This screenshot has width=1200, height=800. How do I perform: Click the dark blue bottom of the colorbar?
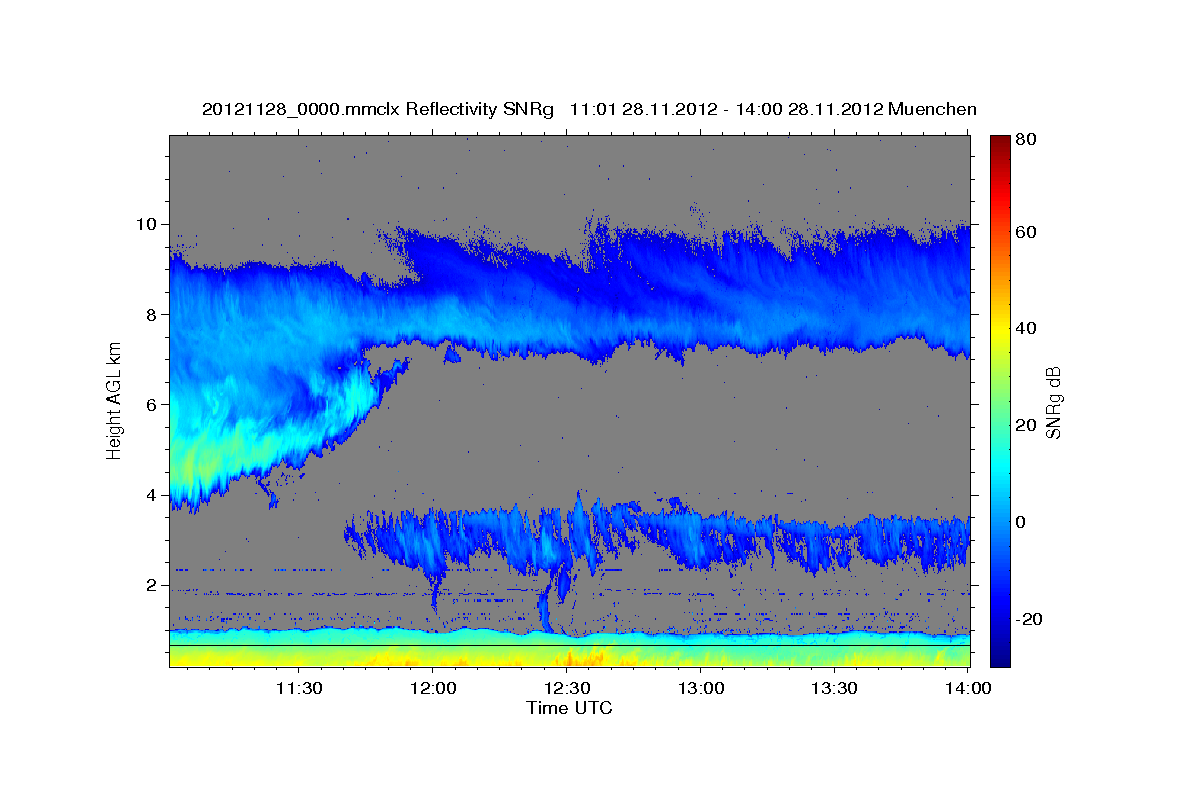tap(1000, 650)
